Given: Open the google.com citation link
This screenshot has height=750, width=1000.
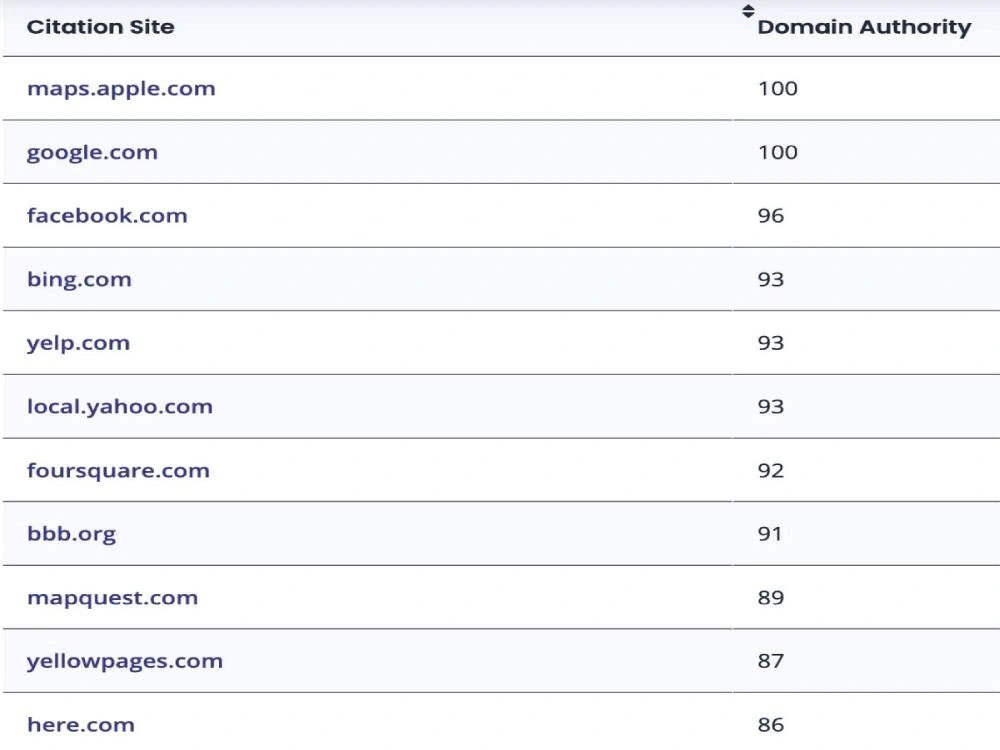Looking at the screenshot, I should pos(92,152).
